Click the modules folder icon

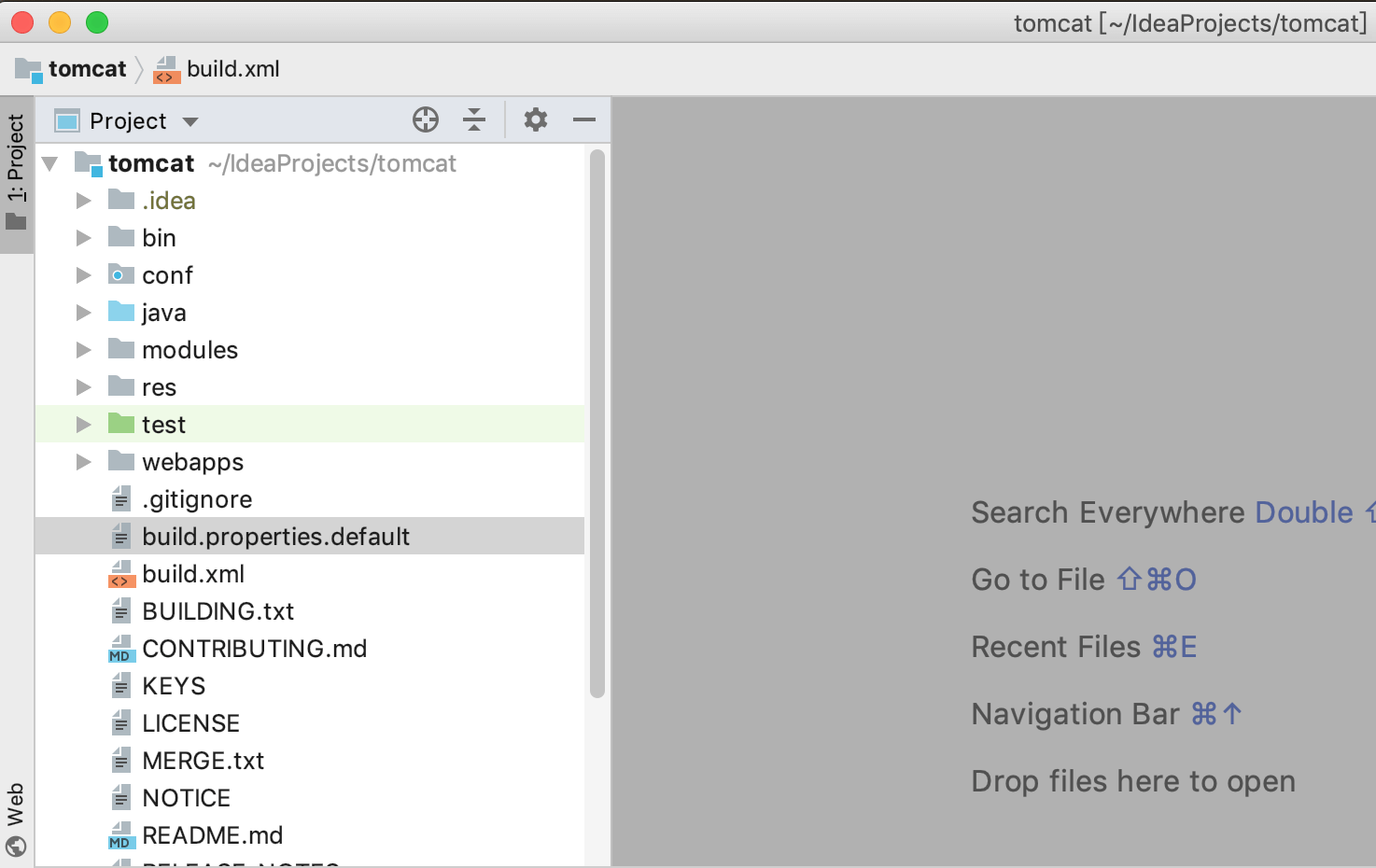click(x=121, y=349)
